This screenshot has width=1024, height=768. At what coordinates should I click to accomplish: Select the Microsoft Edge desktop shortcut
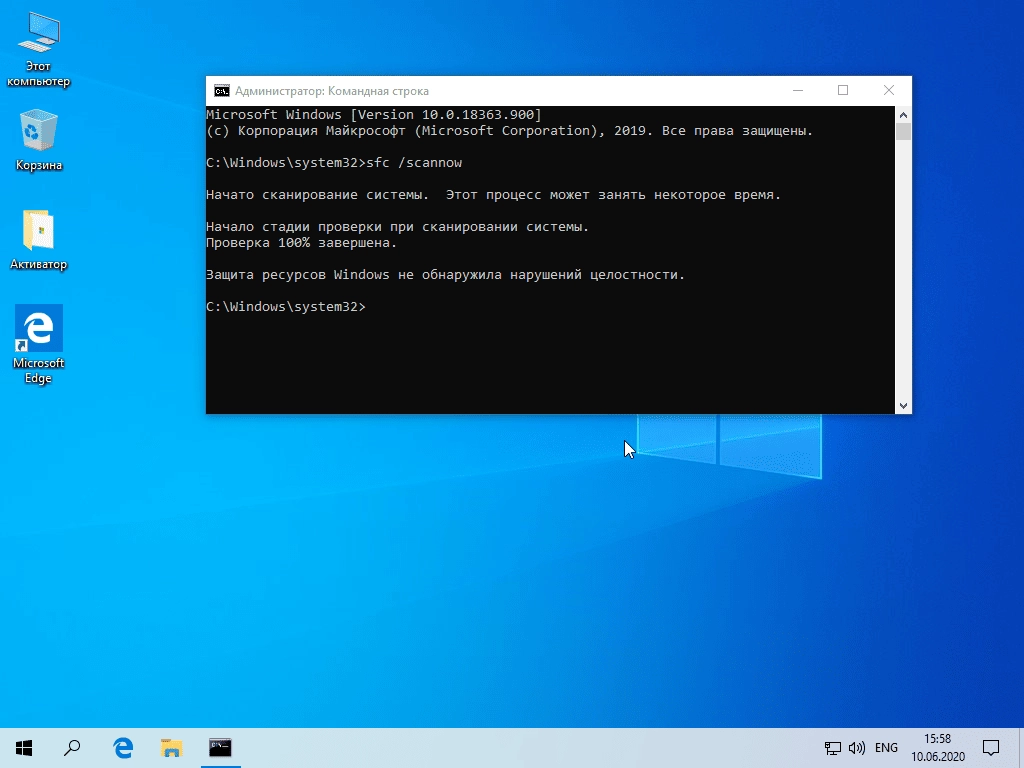pyautogui.click(x=39, y=344)
